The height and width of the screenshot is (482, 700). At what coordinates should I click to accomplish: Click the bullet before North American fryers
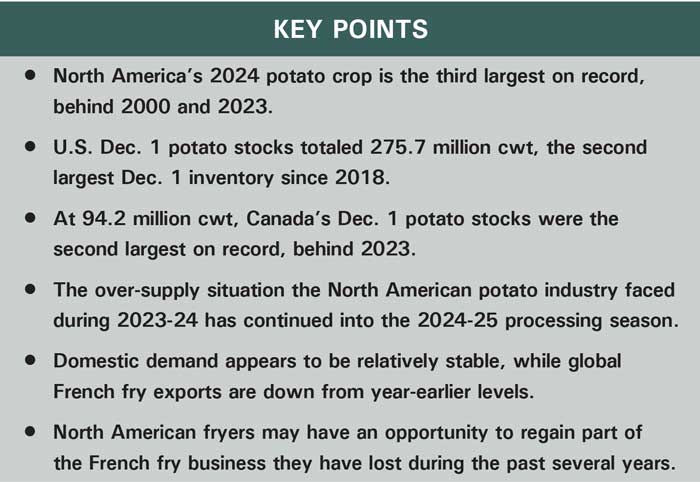point(34,430)
